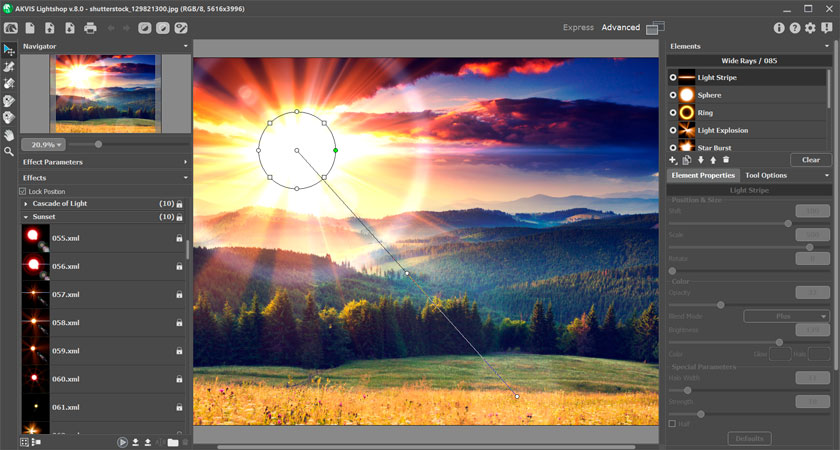840x450 pixels.
Task: Toggle visibility of Sphere element
Action: click(x=673, y=95)
